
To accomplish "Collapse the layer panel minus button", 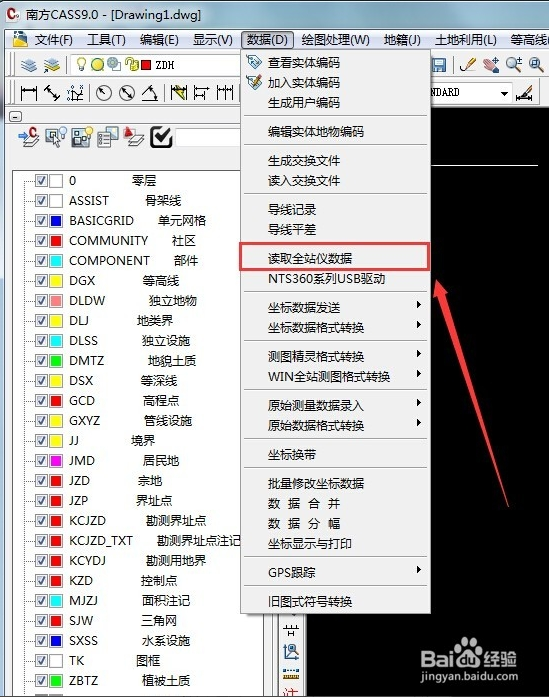I will pyautogui.click(x=16, y=116).
